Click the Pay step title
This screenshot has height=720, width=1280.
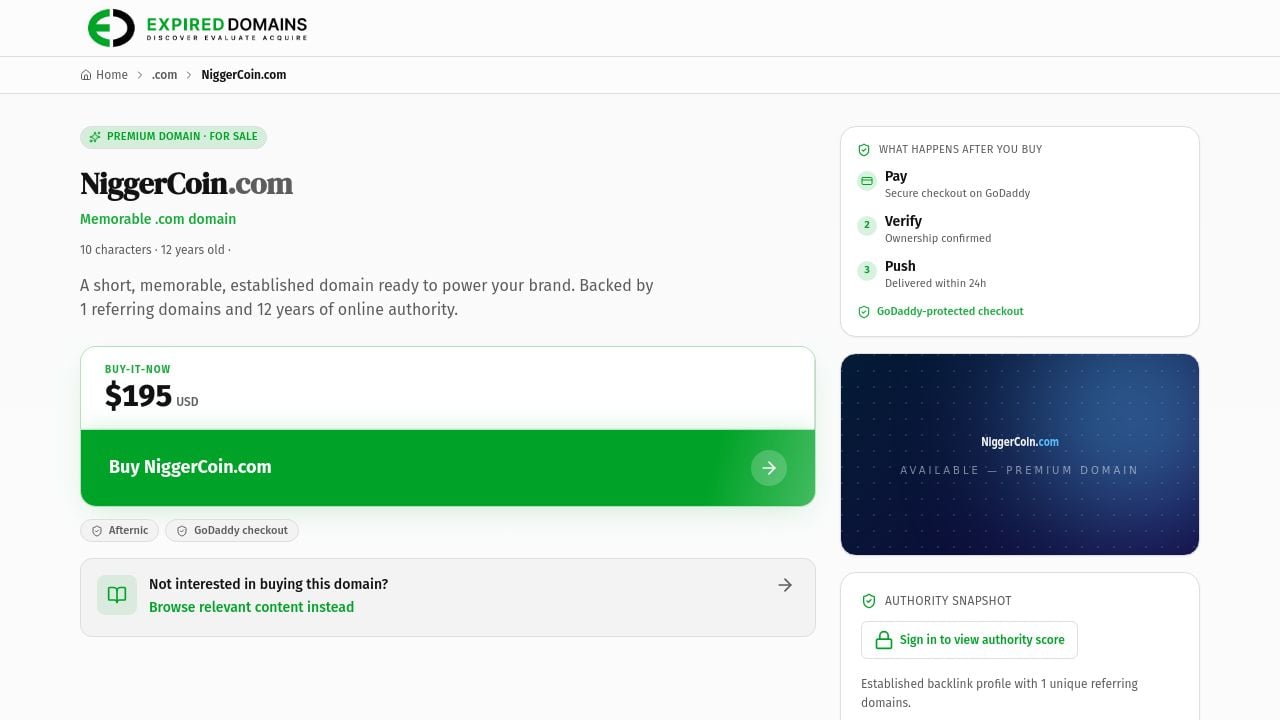coord(896,176)
